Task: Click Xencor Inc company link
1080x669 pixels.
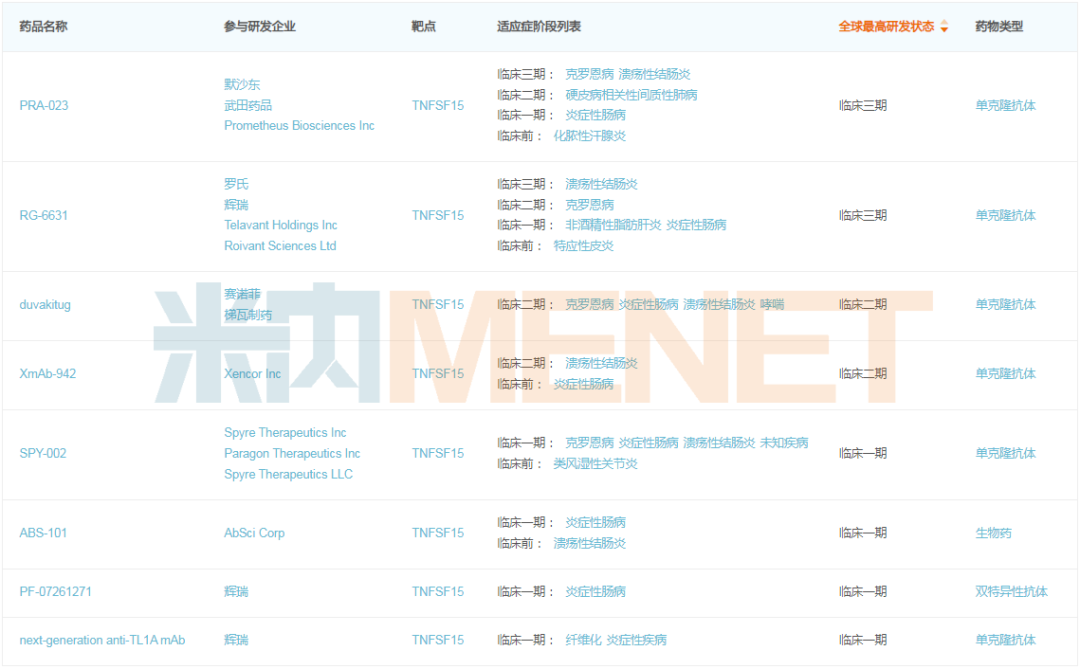Action: [252, 373]
